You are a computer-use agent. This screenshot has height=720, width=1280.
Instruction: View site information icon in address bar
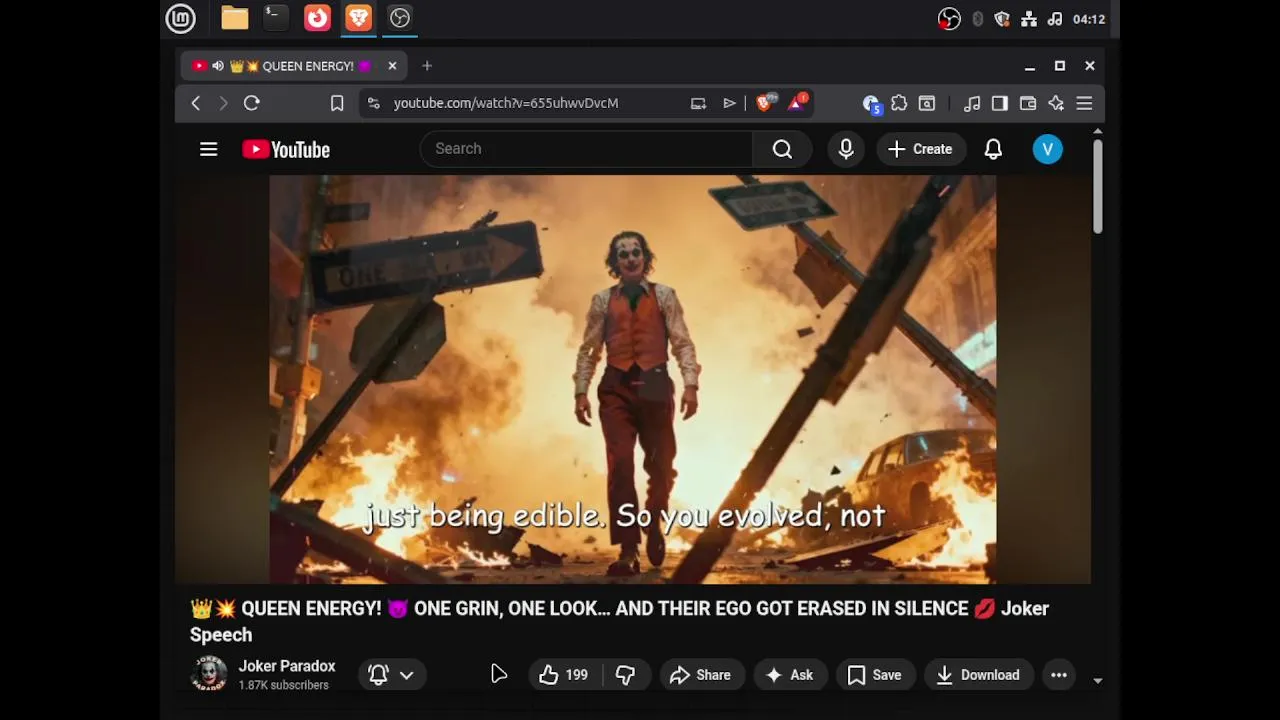[373, 103]
